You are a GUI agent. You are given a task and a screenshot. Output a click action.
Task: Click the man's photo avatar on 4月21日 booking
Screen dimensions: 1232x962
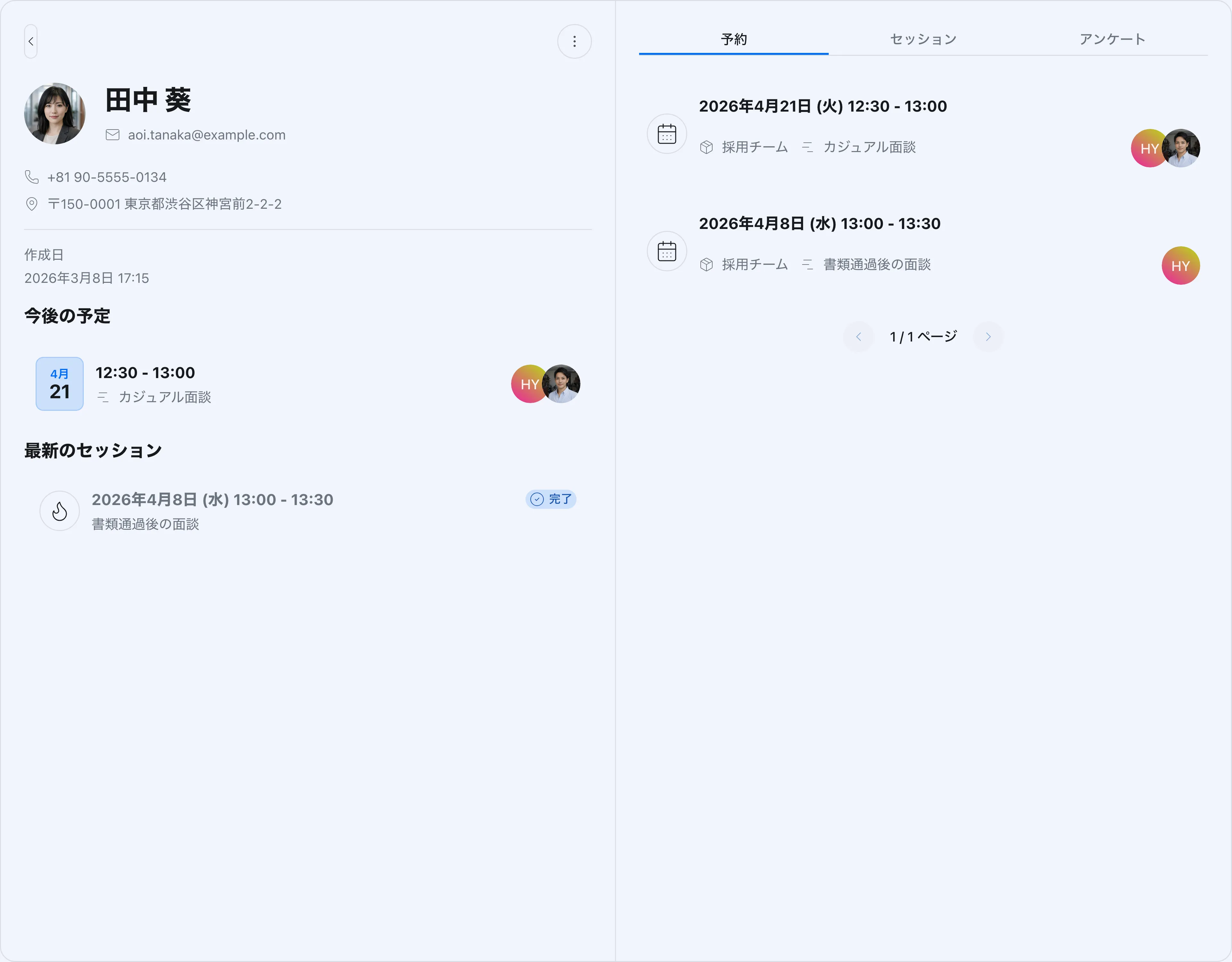(x=1181, y=148)
